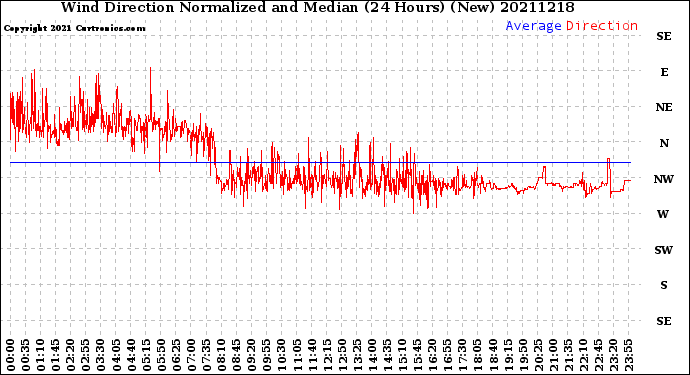690x375 pixels.
Task: Click the 19:50 time label
Action: 523,355
